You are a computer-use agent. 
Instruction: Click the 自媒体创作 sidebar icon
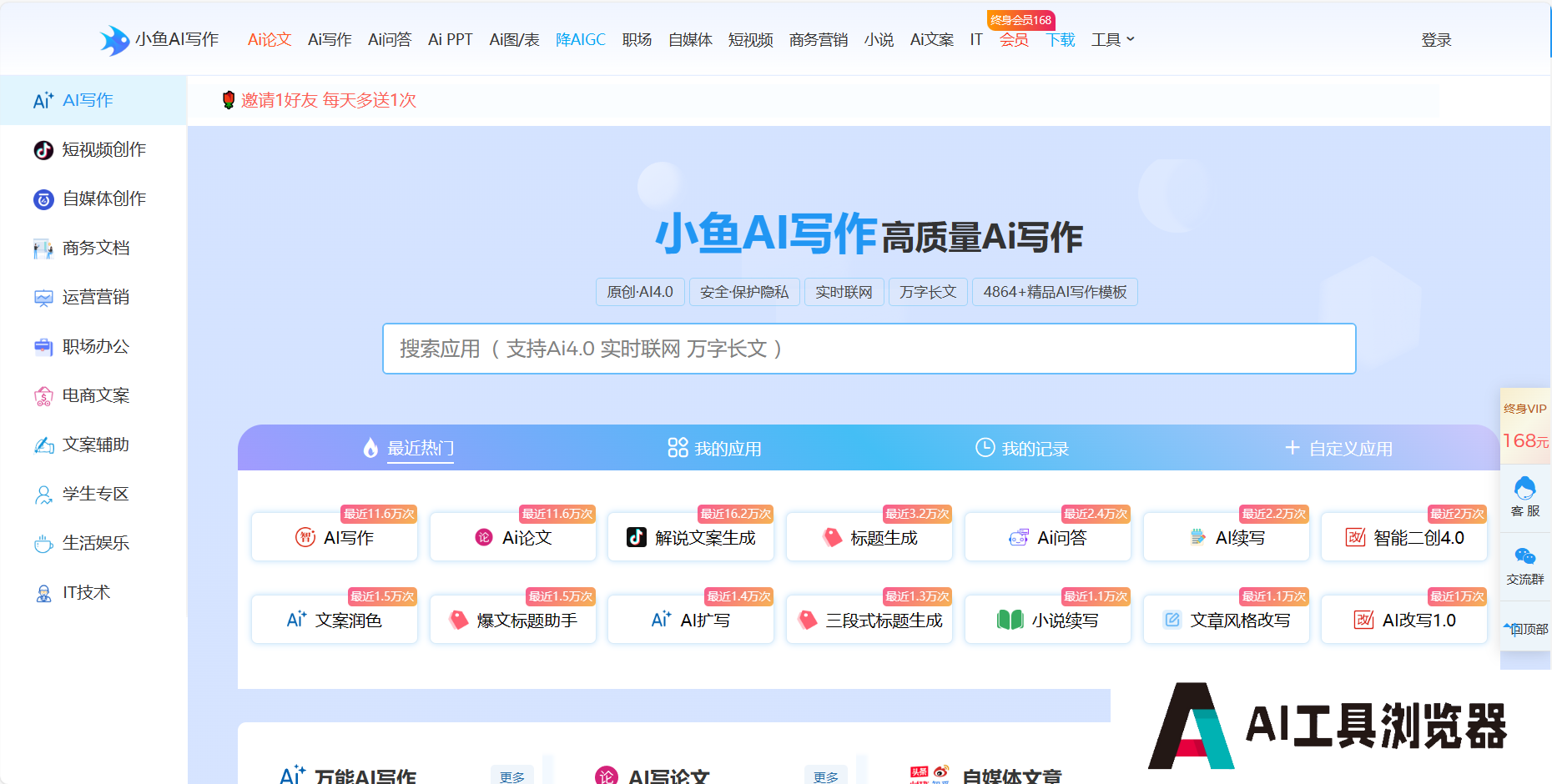pos(43,199)
